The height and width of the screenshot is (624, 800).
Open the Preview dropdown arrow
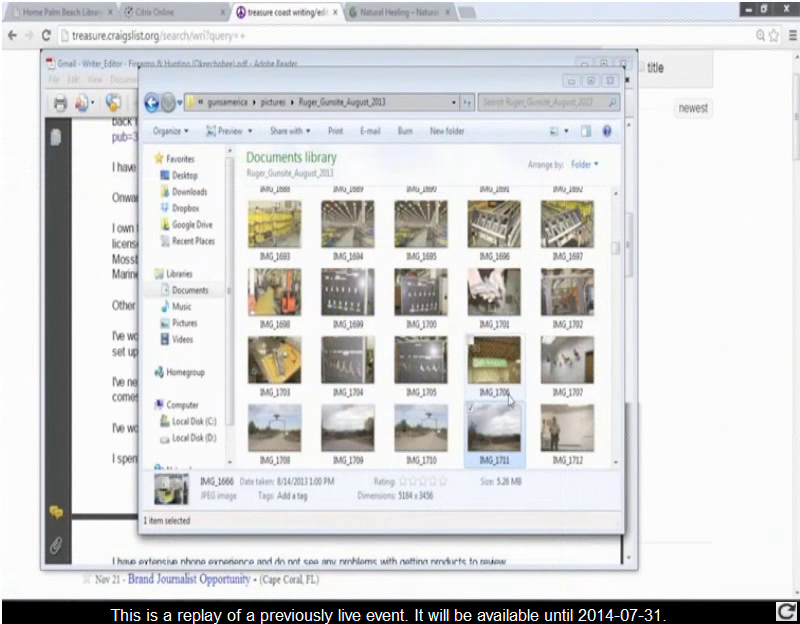[x=250, y=131]
